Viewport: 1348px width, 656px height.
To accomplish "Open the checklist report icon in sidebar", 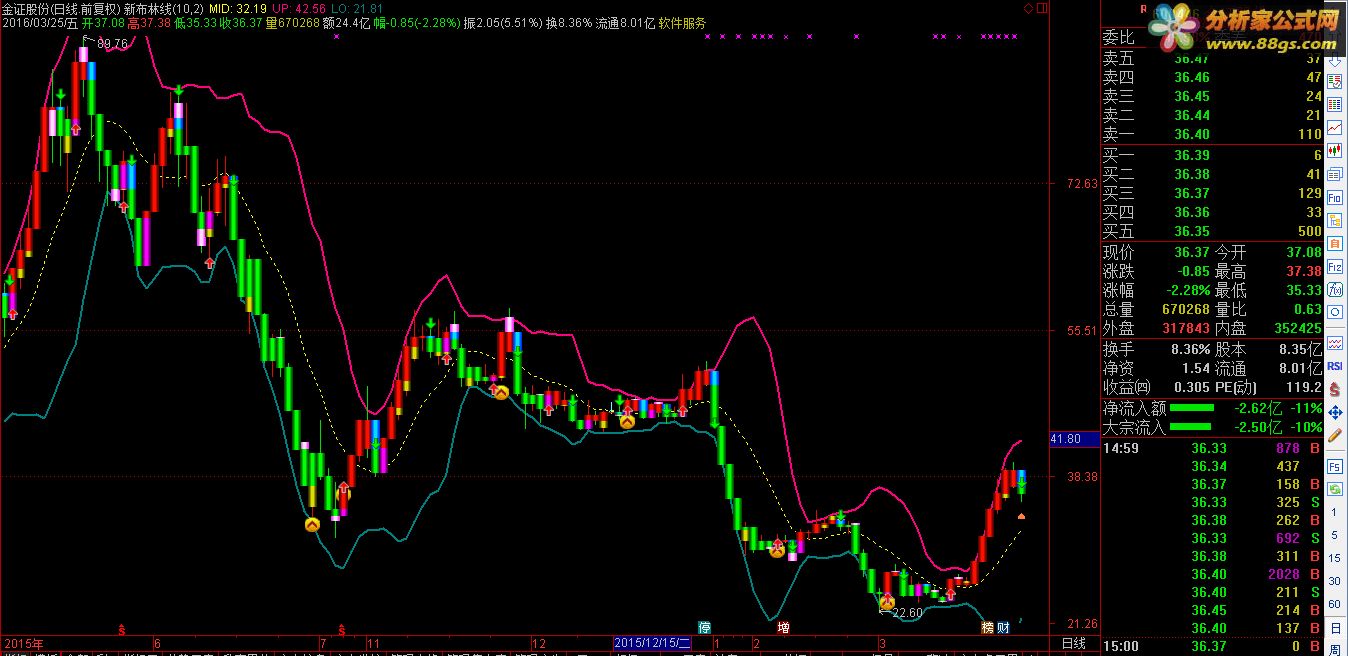I will (x=1334, y=82).
